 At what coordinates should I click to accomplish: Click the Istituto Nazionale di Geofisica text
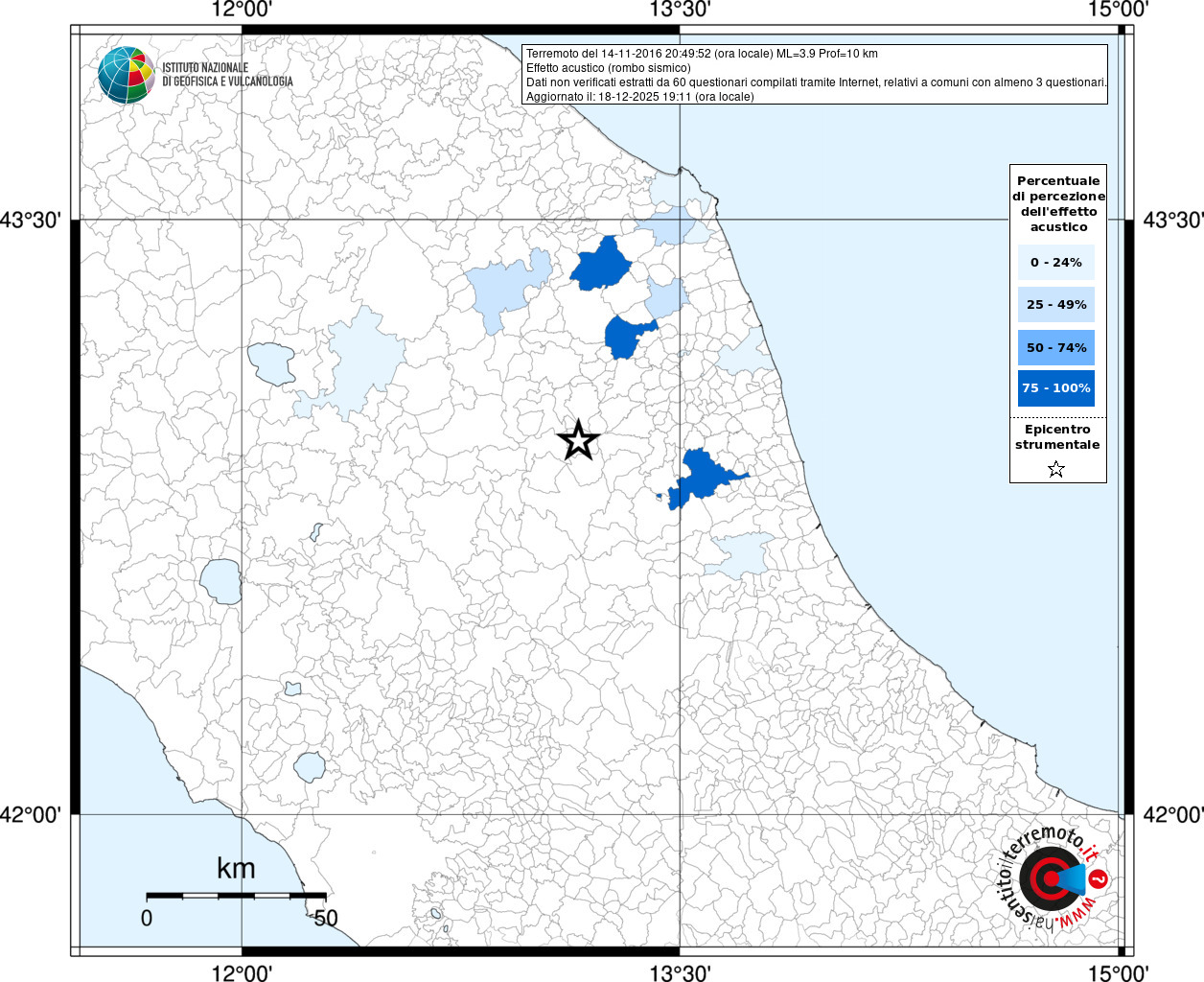click(227, 75)
